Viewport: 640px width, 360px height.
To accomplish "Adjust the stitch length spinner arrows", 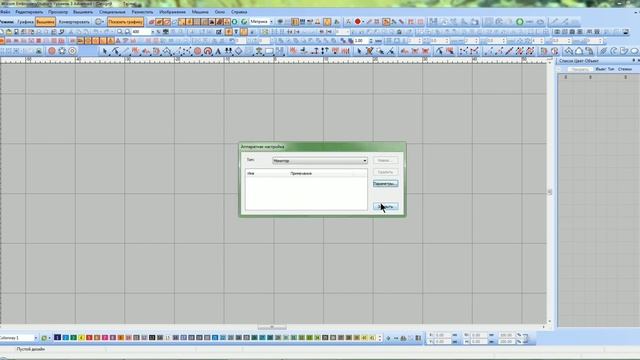I will 371,41.
